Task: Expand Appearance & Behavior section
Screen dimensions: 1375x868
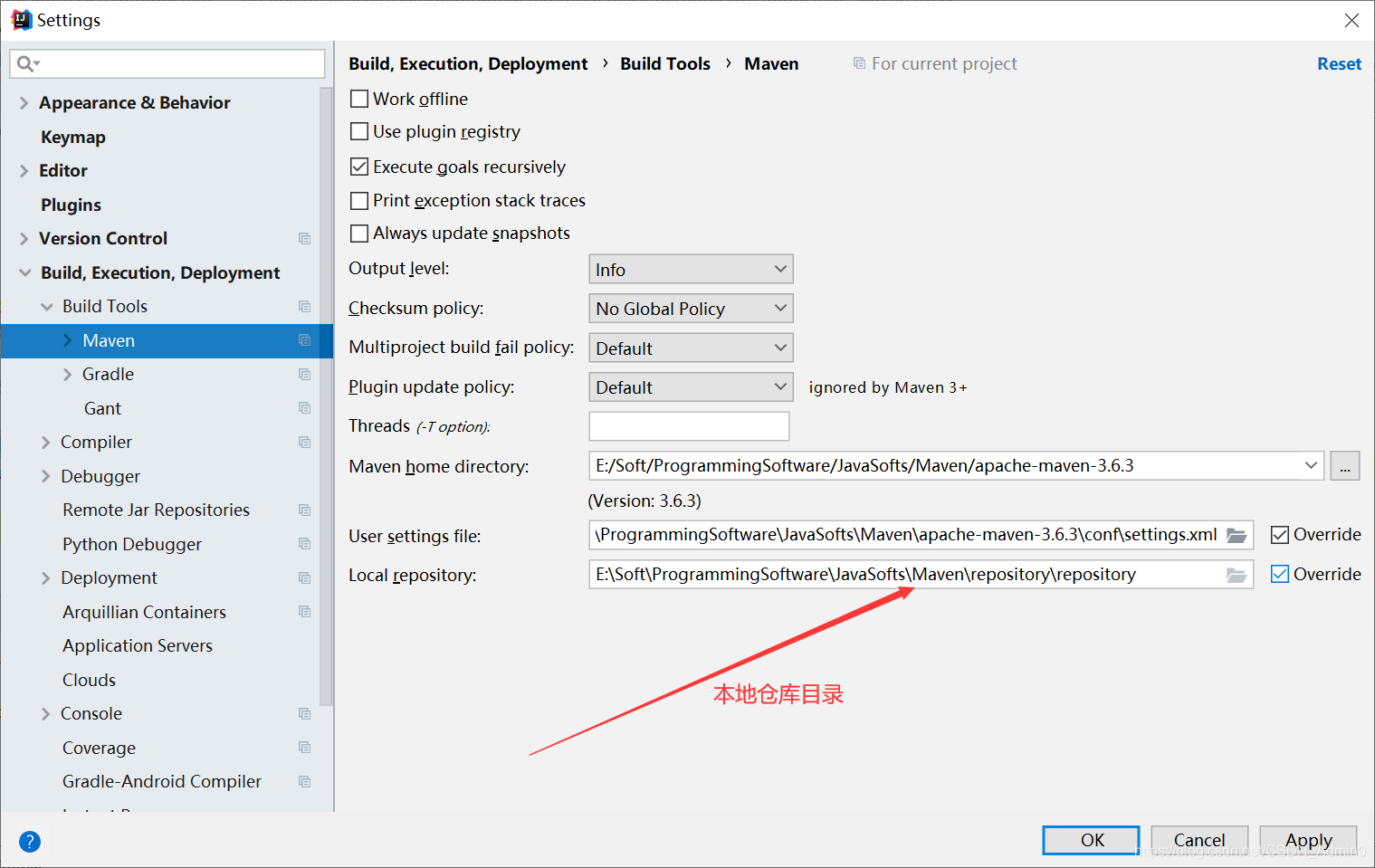Action: [24, 103]
